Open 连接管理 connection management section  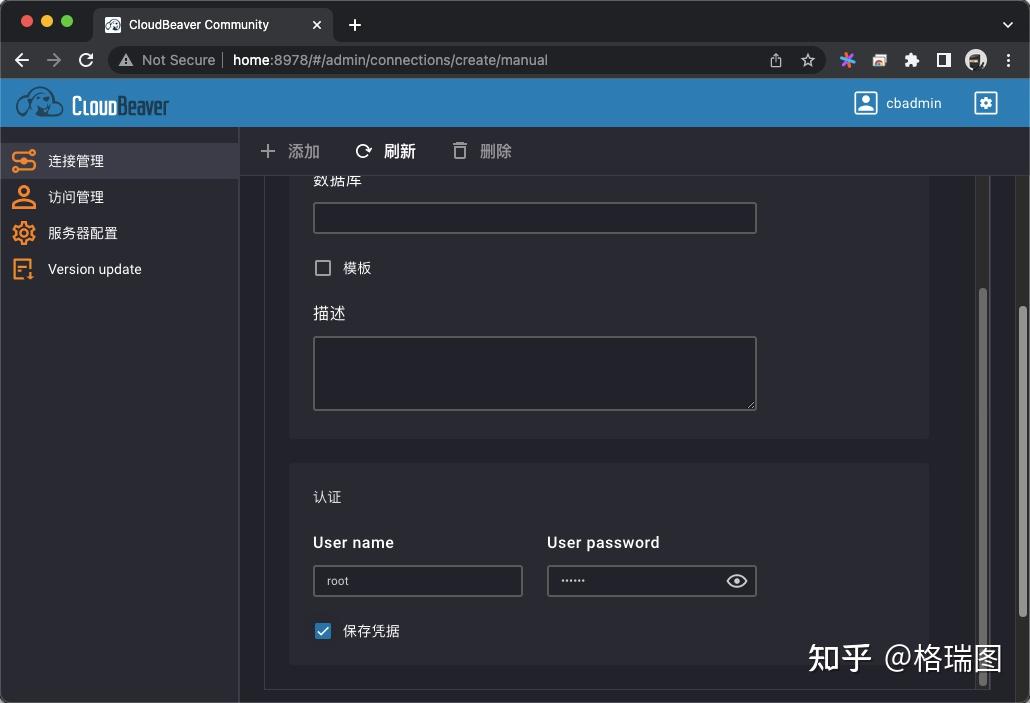click(x=119, y=161)
